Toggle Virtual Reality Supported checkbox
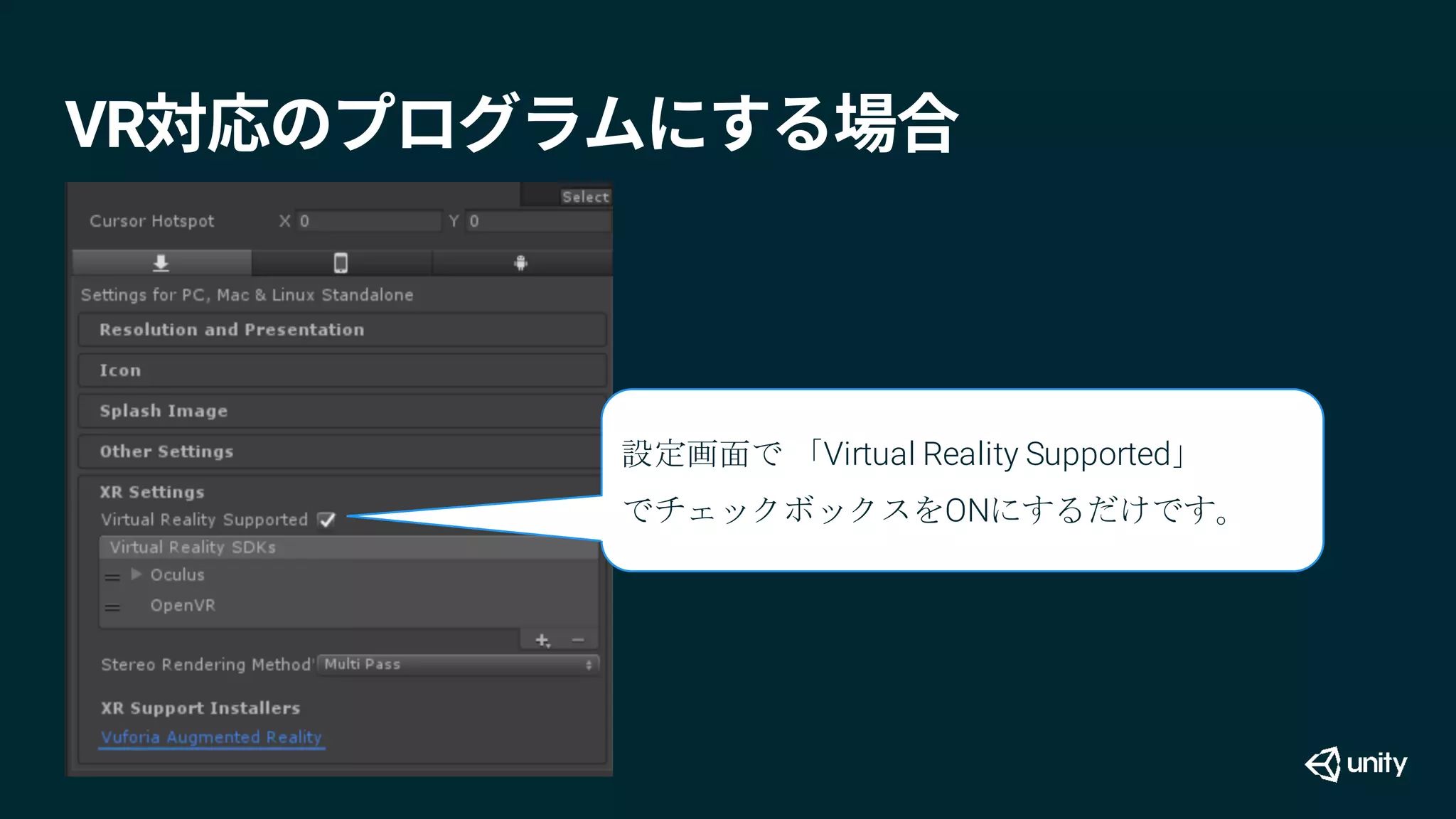1456x819 pixels. [327, 520]
